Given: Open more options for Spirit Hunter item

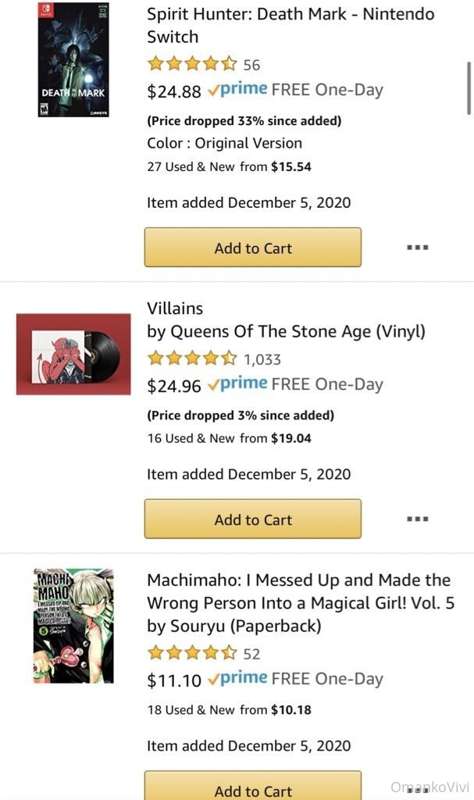Looking at the screenshot, I should click(x=417, y=247).
